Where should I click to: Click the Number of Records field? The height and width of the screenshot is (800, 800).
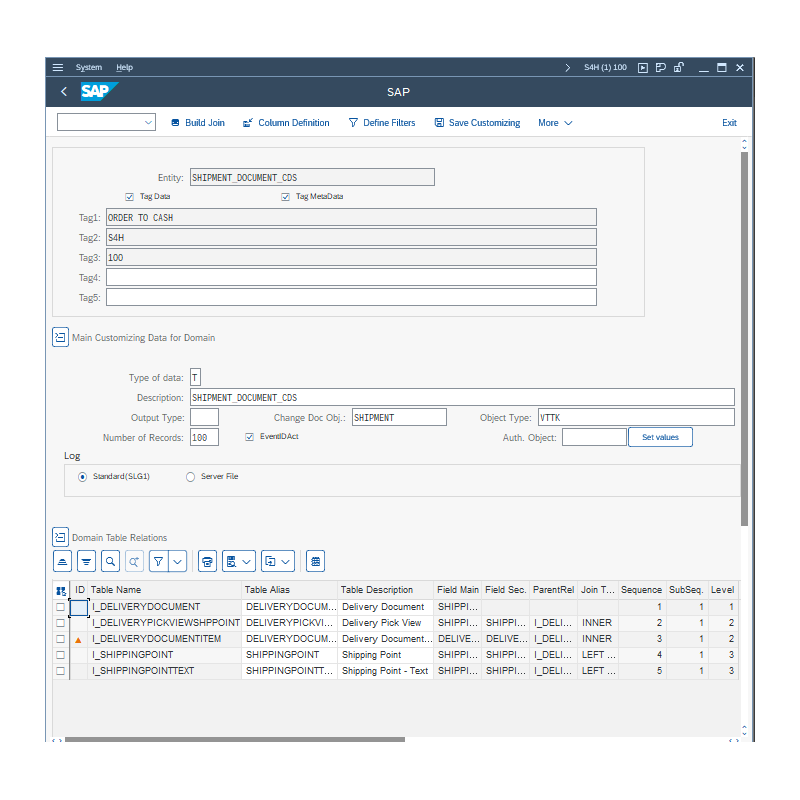[x=205, y=437]
